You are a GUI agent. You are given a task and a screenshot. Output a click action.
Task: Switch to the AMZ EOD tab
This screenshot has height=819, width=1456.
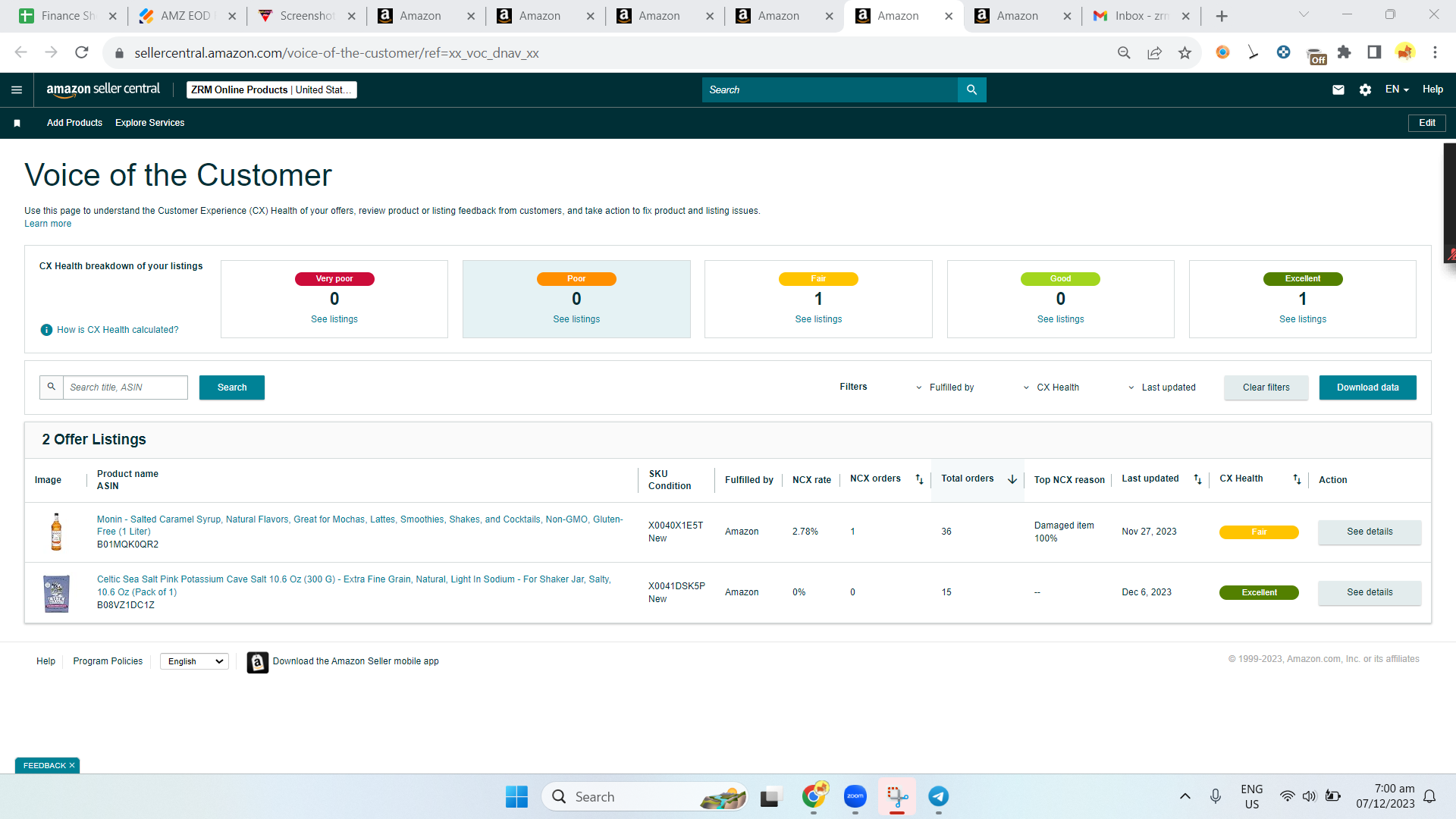(187, 16)
